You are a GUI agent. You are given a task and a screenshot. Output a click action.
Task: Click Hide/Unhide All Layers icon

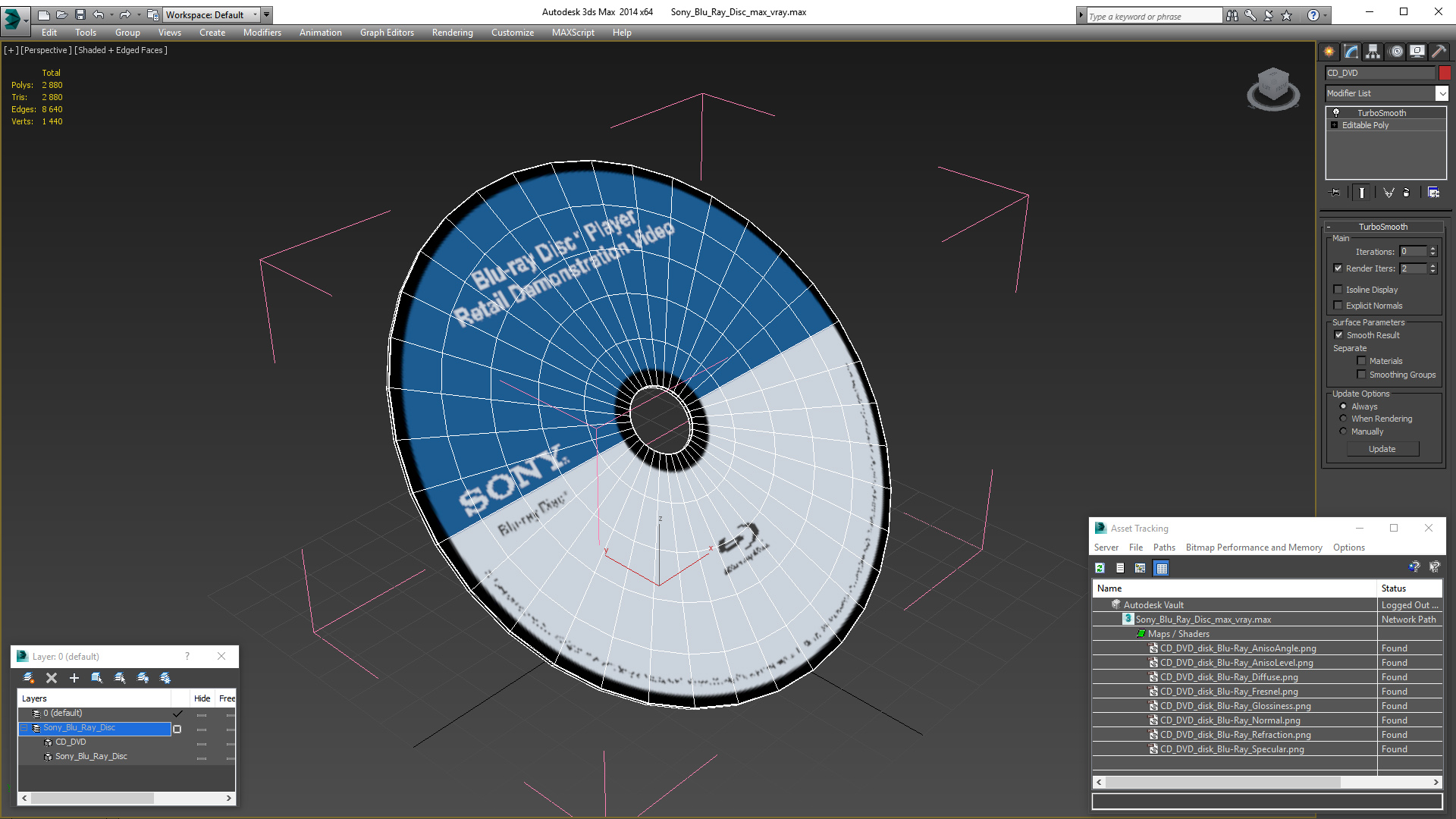pyautogui.click(x=143, y=678)
